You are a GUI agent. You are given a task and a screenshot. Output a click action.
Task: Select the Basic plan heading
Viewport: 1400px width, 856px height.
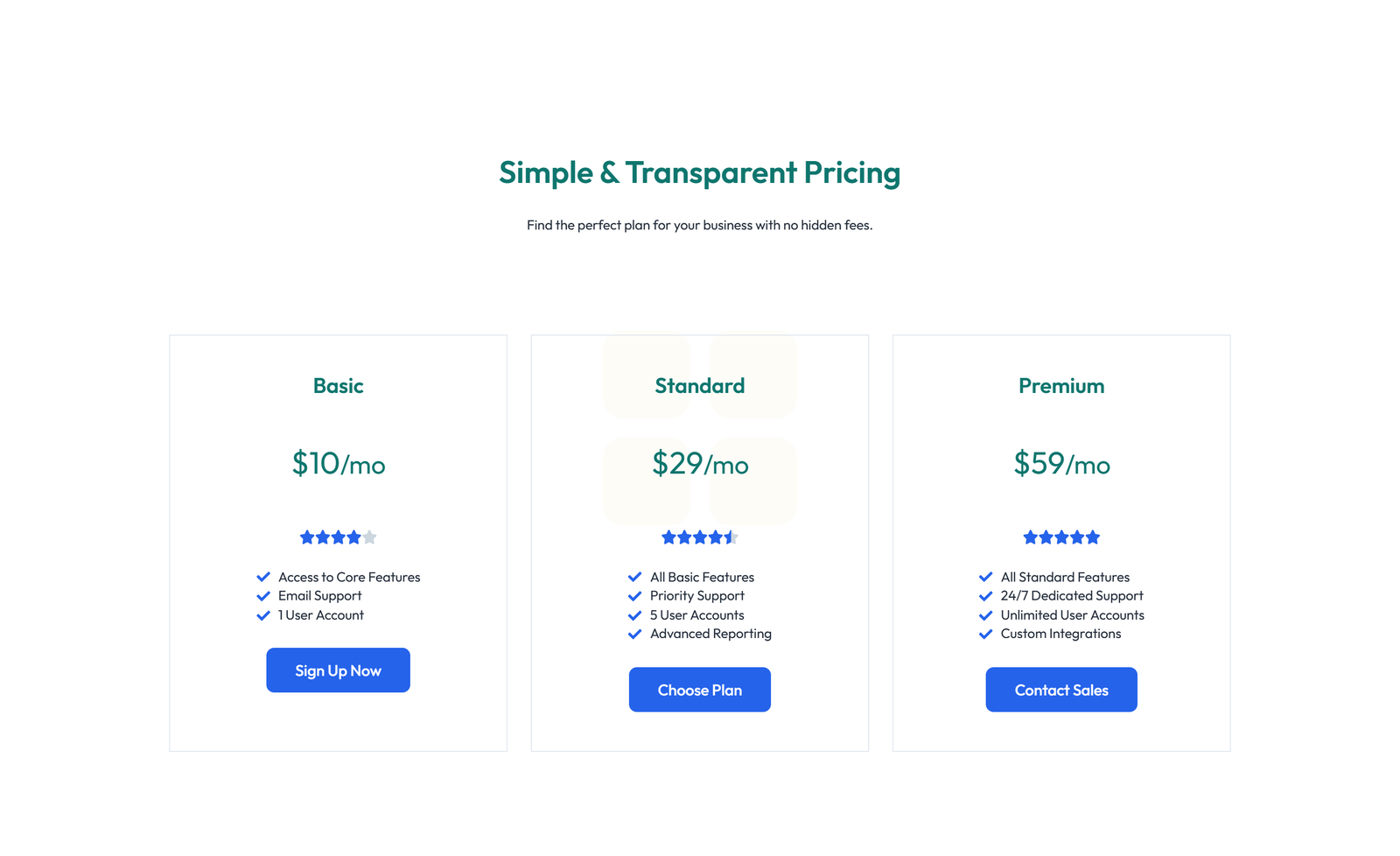pyautogui.click(x=338, y=385)
